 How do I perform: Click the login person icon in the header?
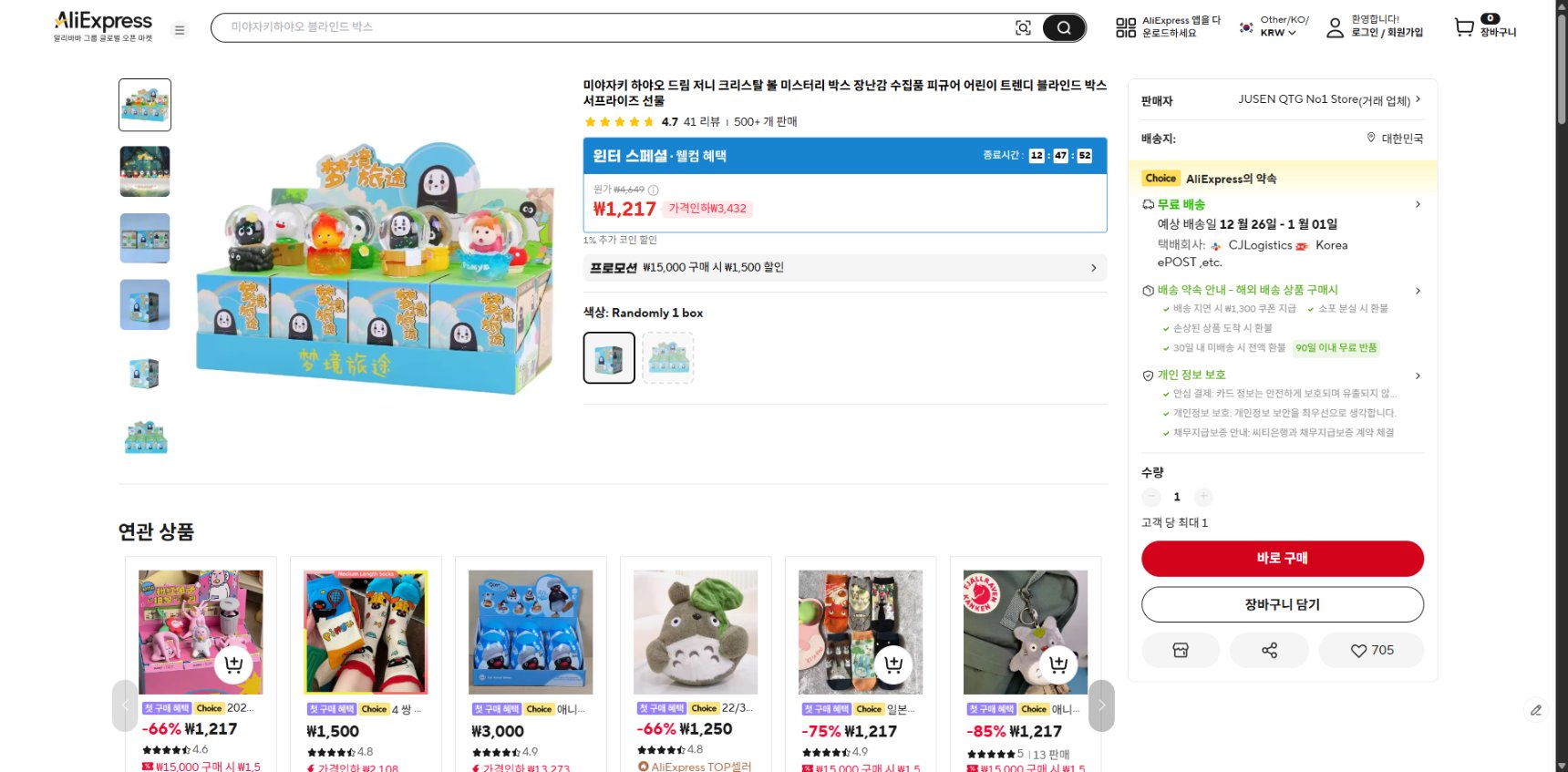pos(1335,26)
